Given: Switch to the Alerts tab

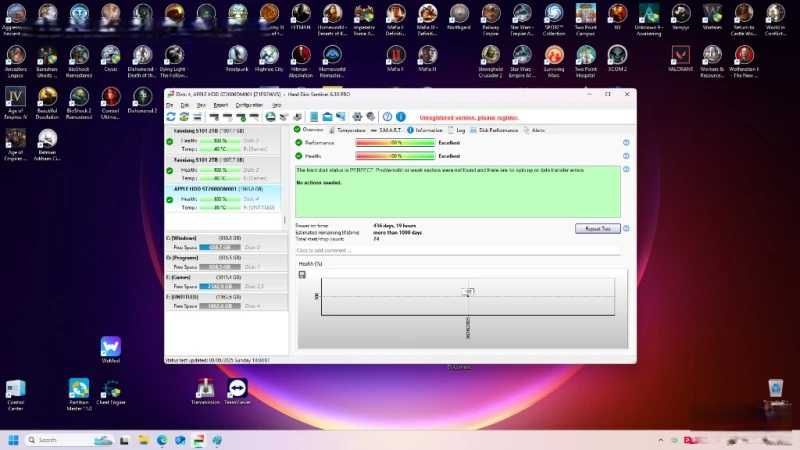Looking at the screenshot, I should tap(534, 130).
